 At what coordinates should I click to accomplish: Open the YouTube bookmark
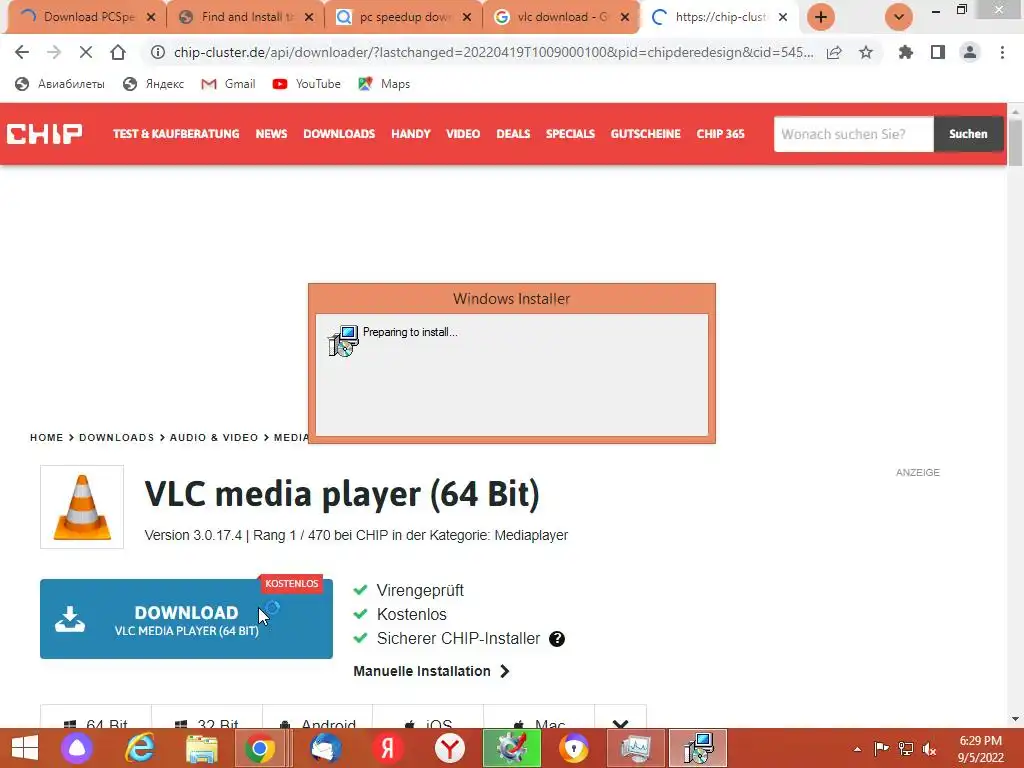pyautogui.click(x=307, y=84)
